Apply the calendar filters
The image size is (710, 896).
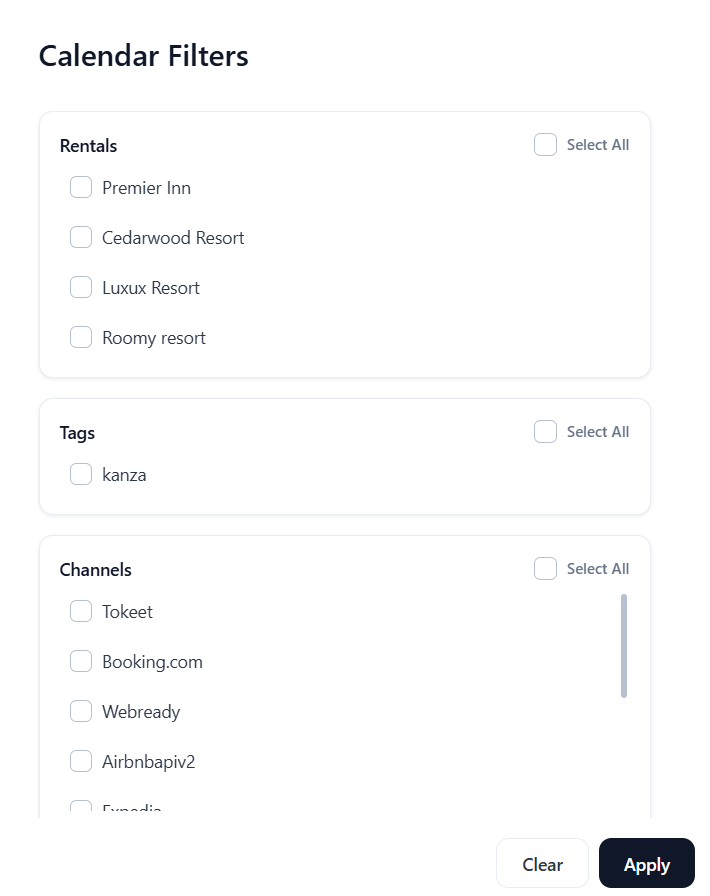pyautogui.click(x=647, y=863)
